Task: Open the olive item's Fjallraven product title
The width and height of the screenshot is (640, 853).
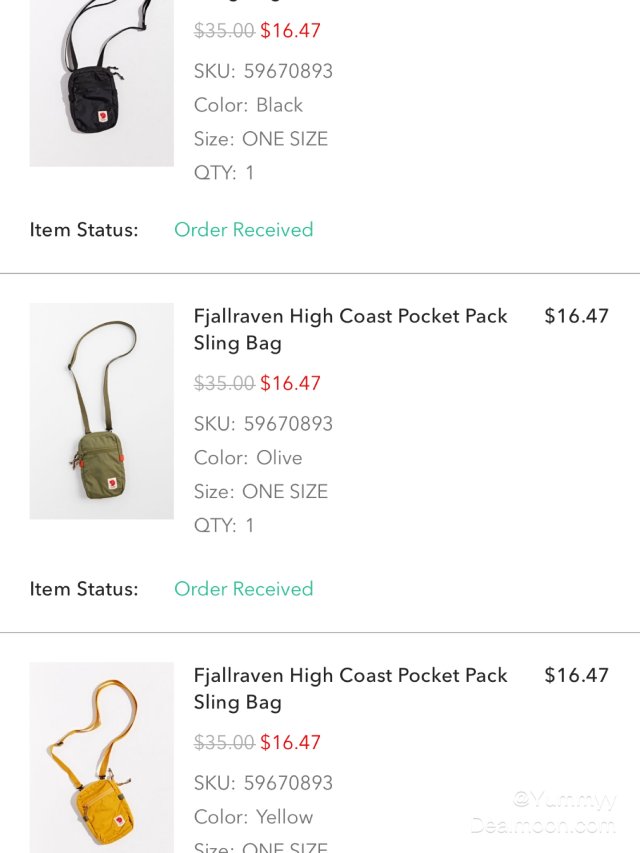Action: coord(350,329)
